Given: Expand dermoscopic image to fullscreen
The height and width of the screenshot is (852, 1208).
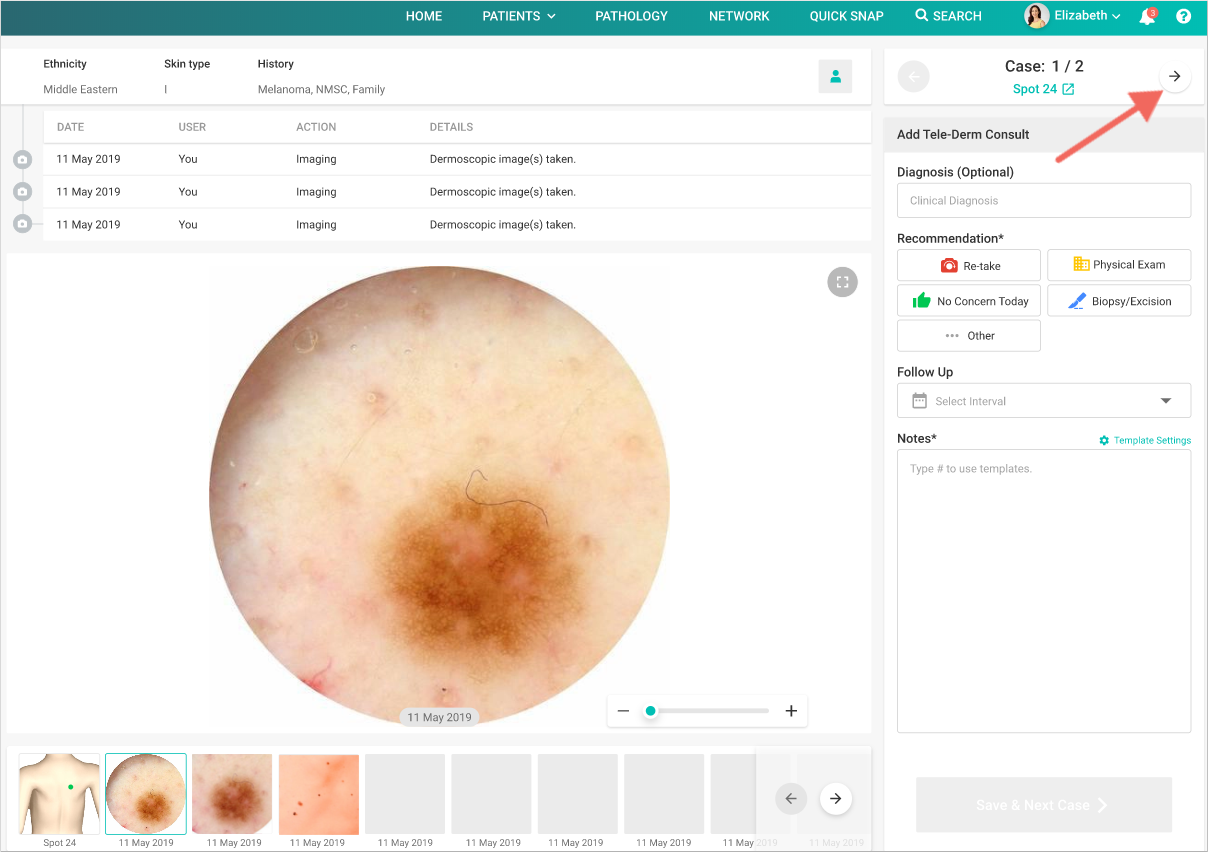Looking at the screenshot, I should tap(842, 282).
